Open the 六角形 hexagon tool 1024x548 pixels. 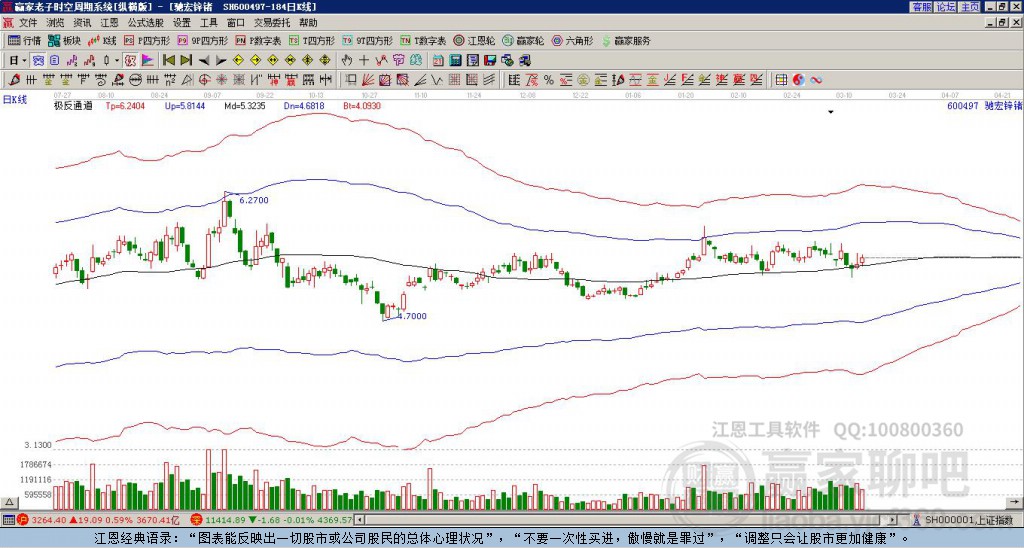pyautogui.click(x=573, y=40)
